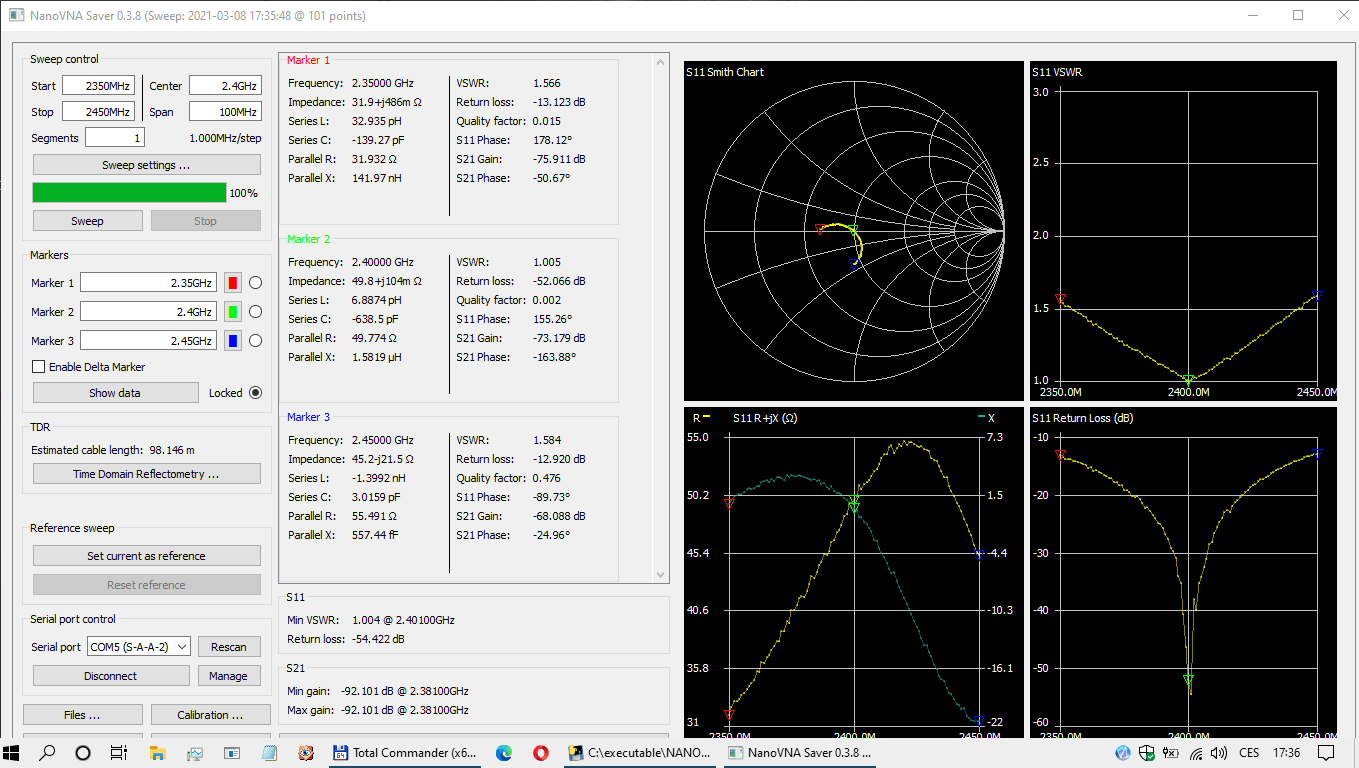Open File Explorer from the taskbar
Image resolution: width=1359 pixels, height=768 pixels.
click(158, 752)
